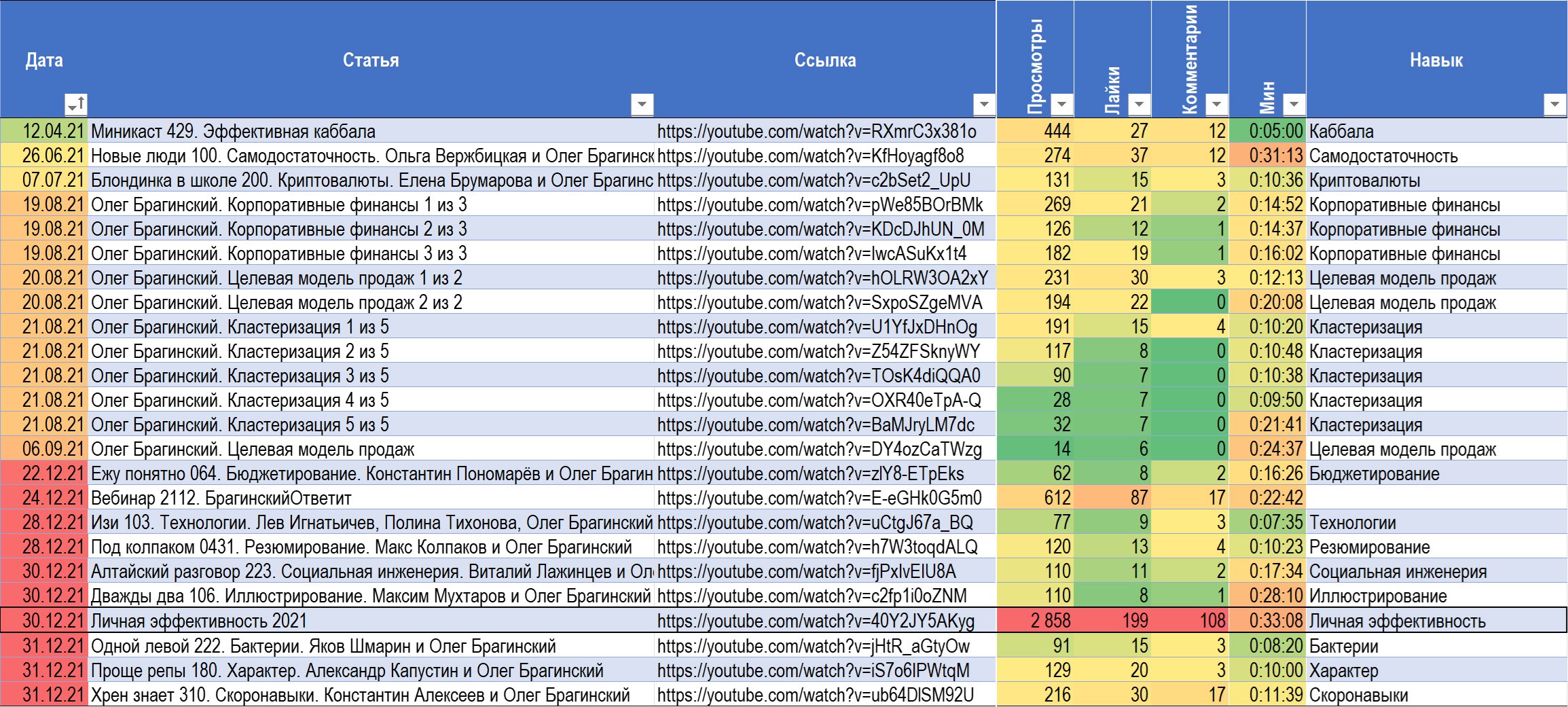The width and height of the screenshot is (1568, 707).
Task: Open the Лайки column filter arrow
Action: point(1139,105)
